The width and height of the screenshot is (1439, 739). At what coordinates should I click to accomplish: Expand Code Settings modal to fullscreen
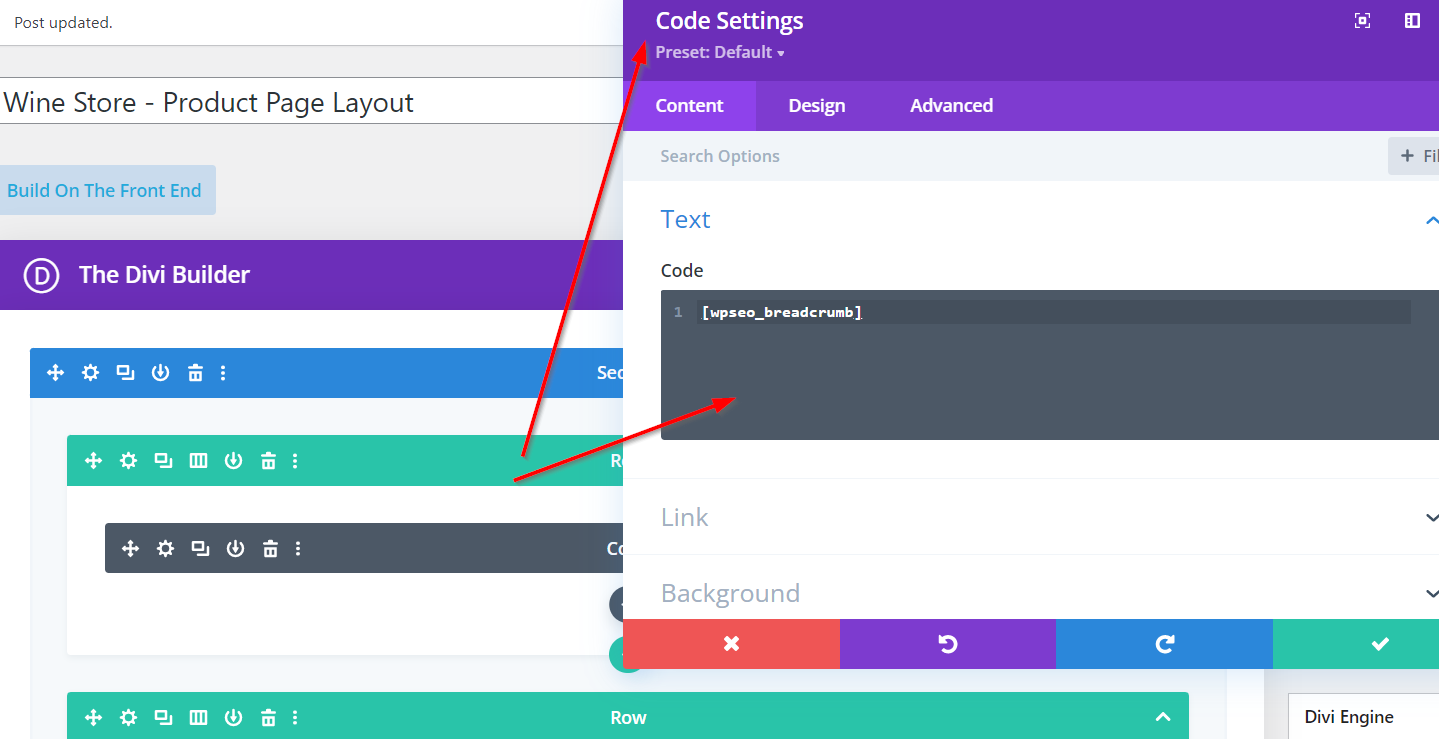point(1362,21)
